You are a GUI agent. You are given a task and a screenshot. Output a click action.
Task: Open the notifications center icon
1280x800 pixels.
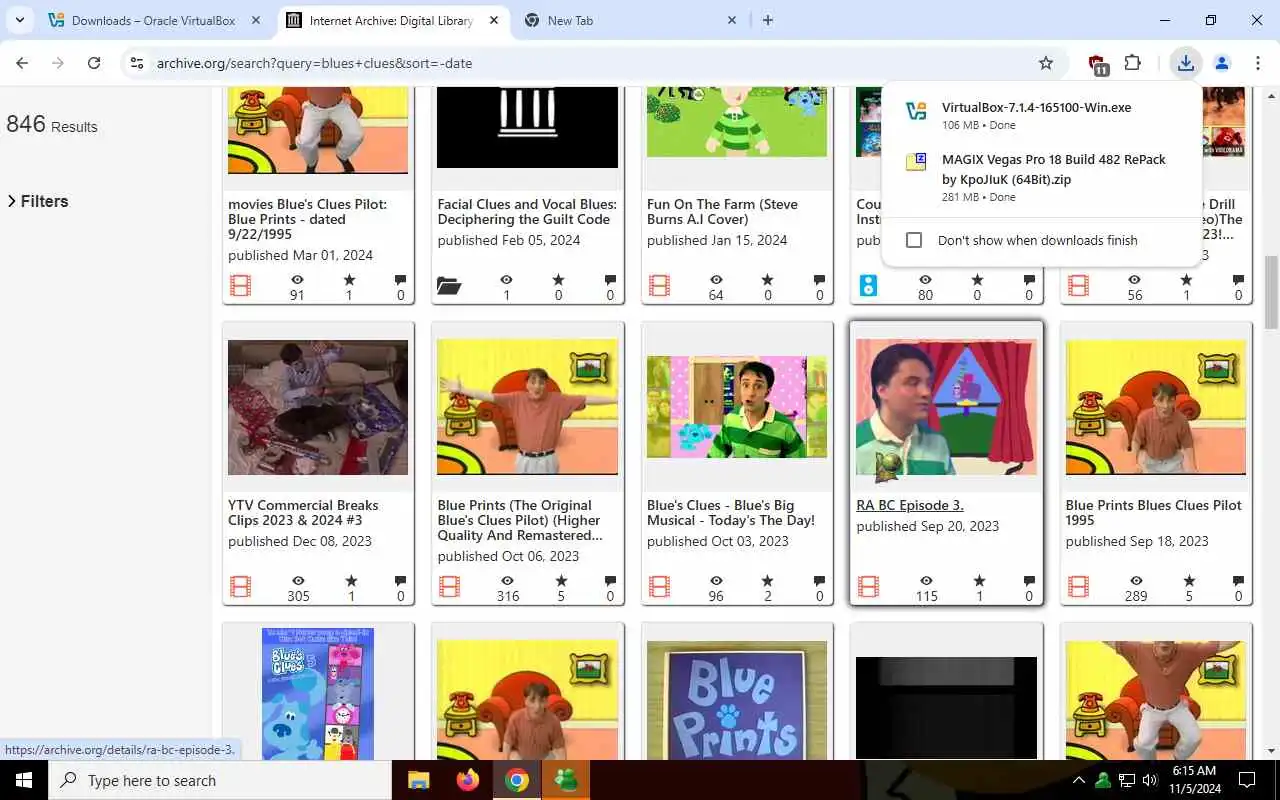point(1247,780)
